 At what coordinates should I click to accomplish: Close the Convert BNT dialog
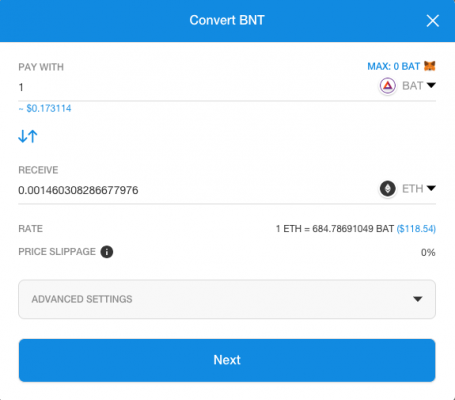[433, 21]
